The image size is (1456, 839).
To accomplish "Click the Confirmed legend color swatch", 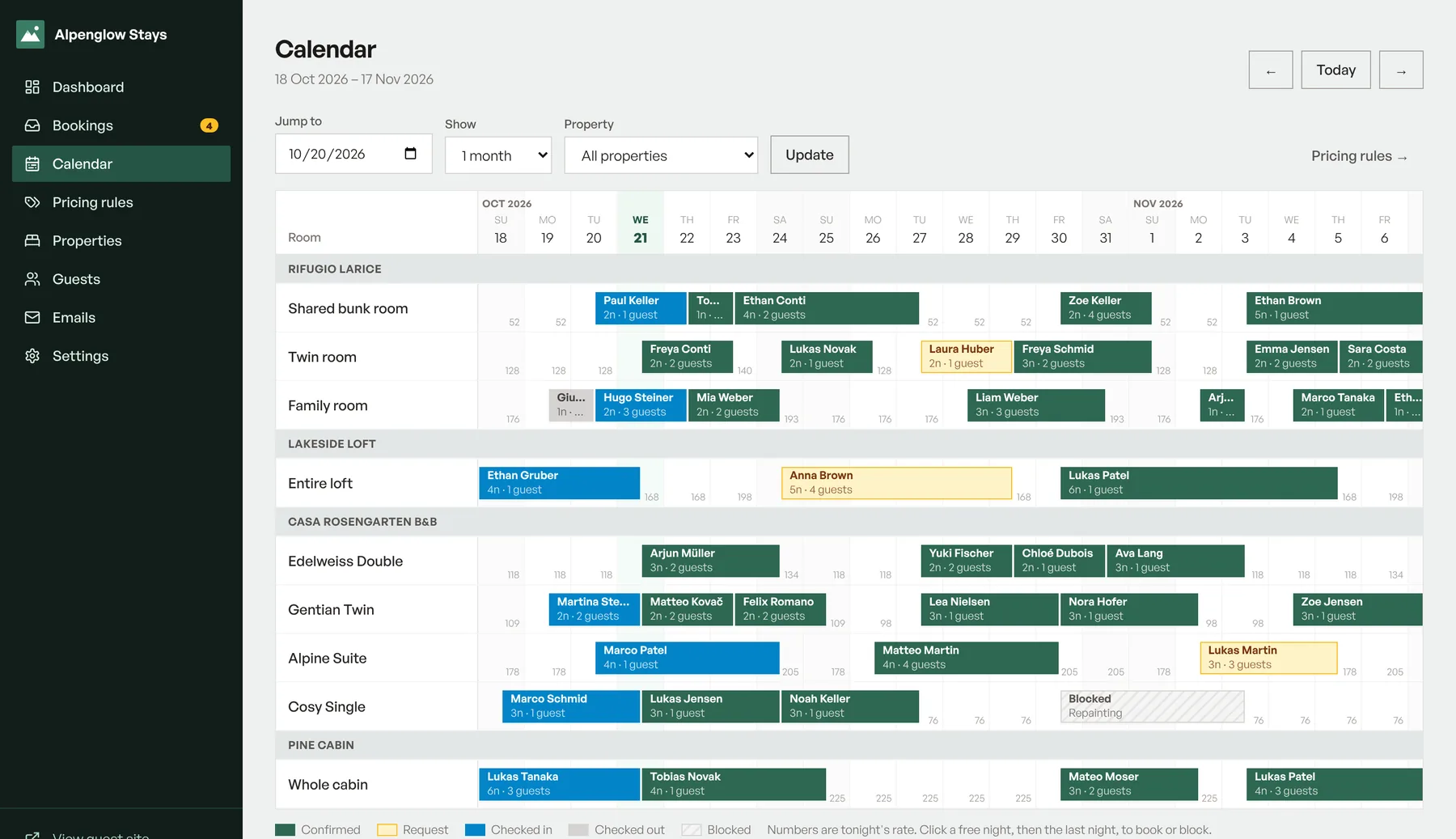I will click(285, 829).
